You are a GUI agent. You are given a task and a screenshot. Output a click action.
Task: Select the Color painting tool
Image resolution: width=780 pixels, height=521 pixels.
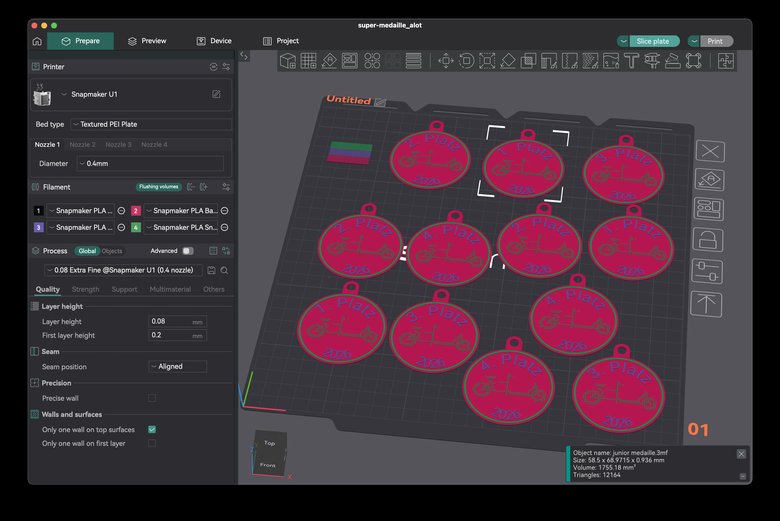point(611,61)
